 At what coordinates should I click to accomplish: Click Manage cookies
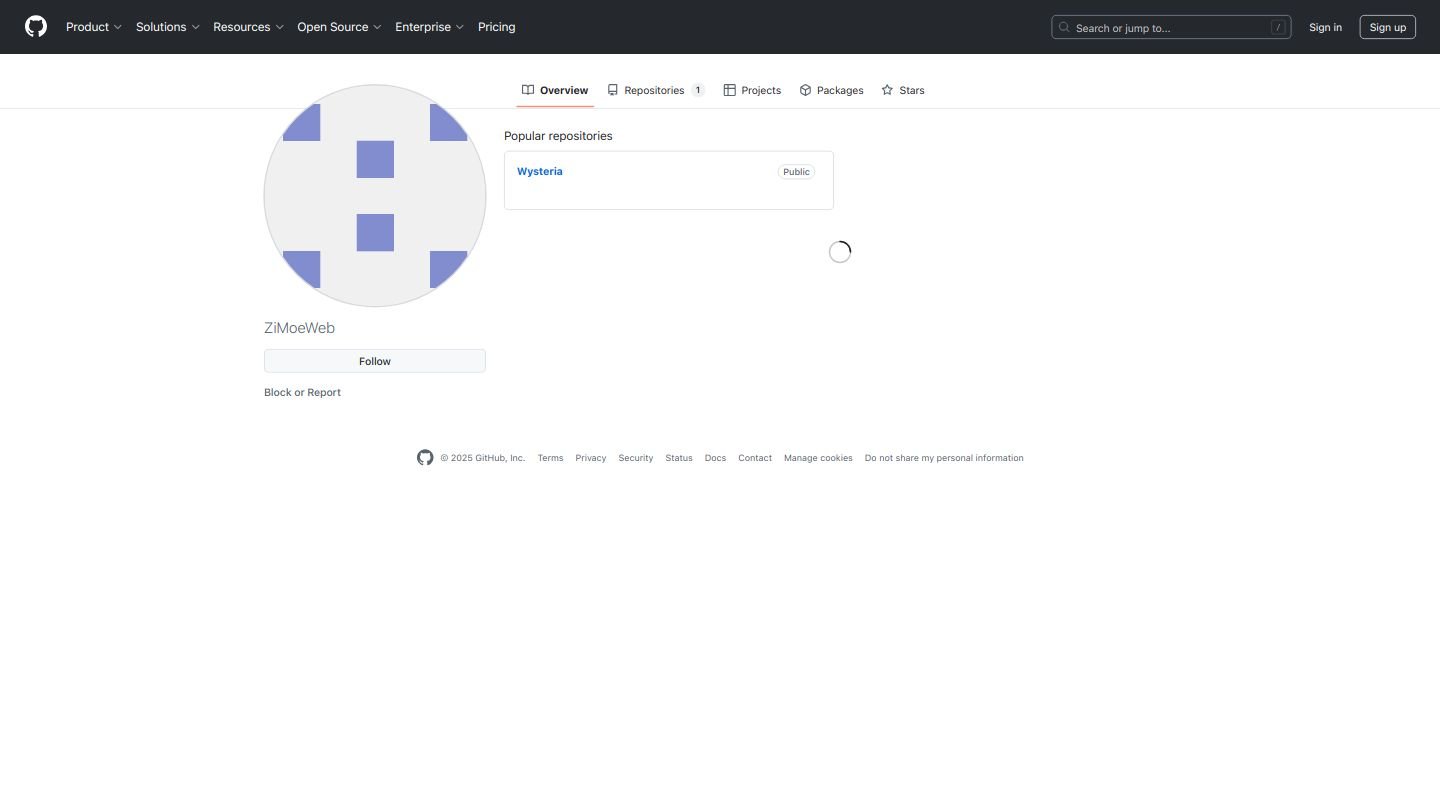click(818, 458)
